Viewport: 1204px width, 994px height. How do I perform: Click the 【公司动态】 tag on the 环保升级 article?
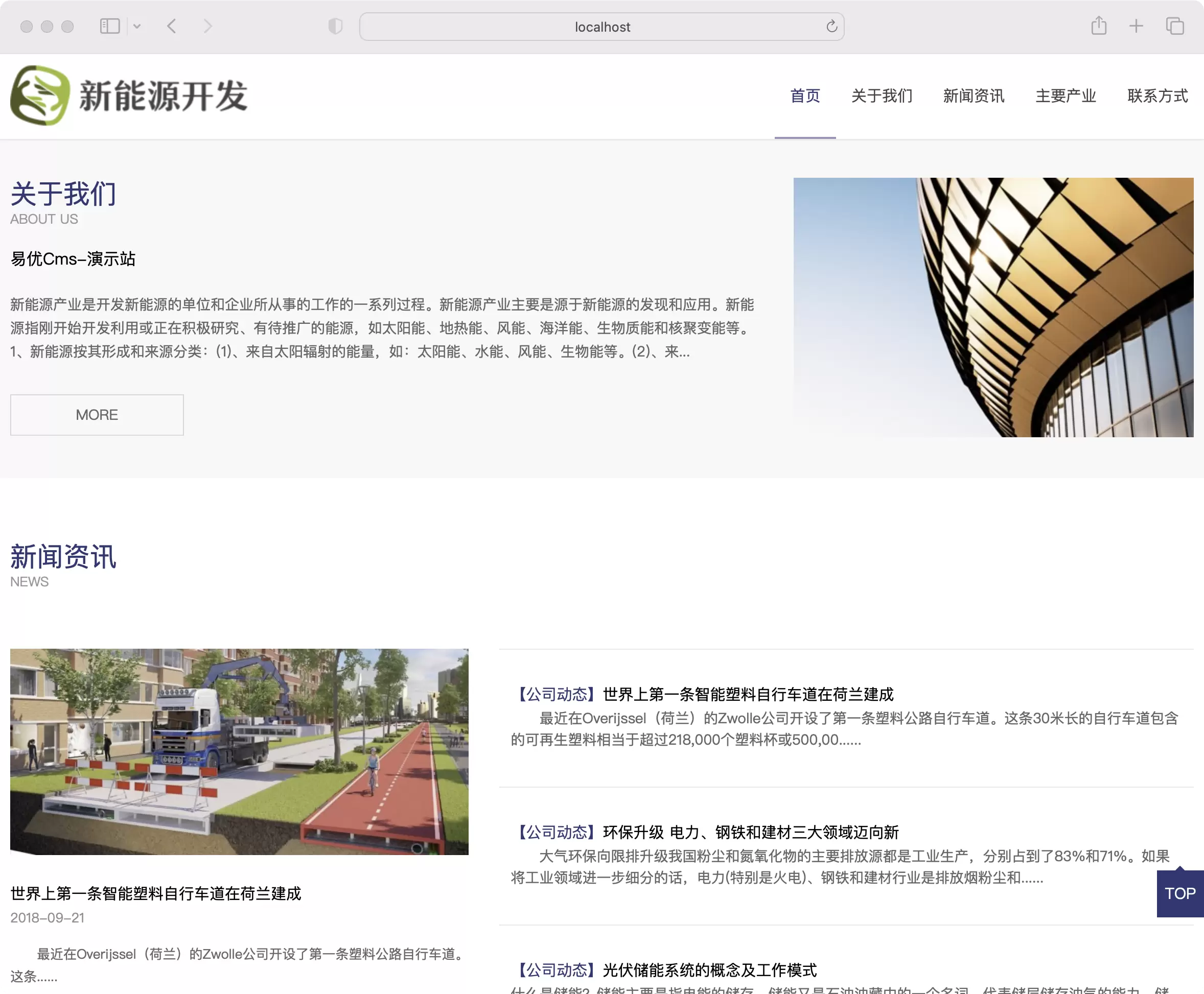coord(557,833)
